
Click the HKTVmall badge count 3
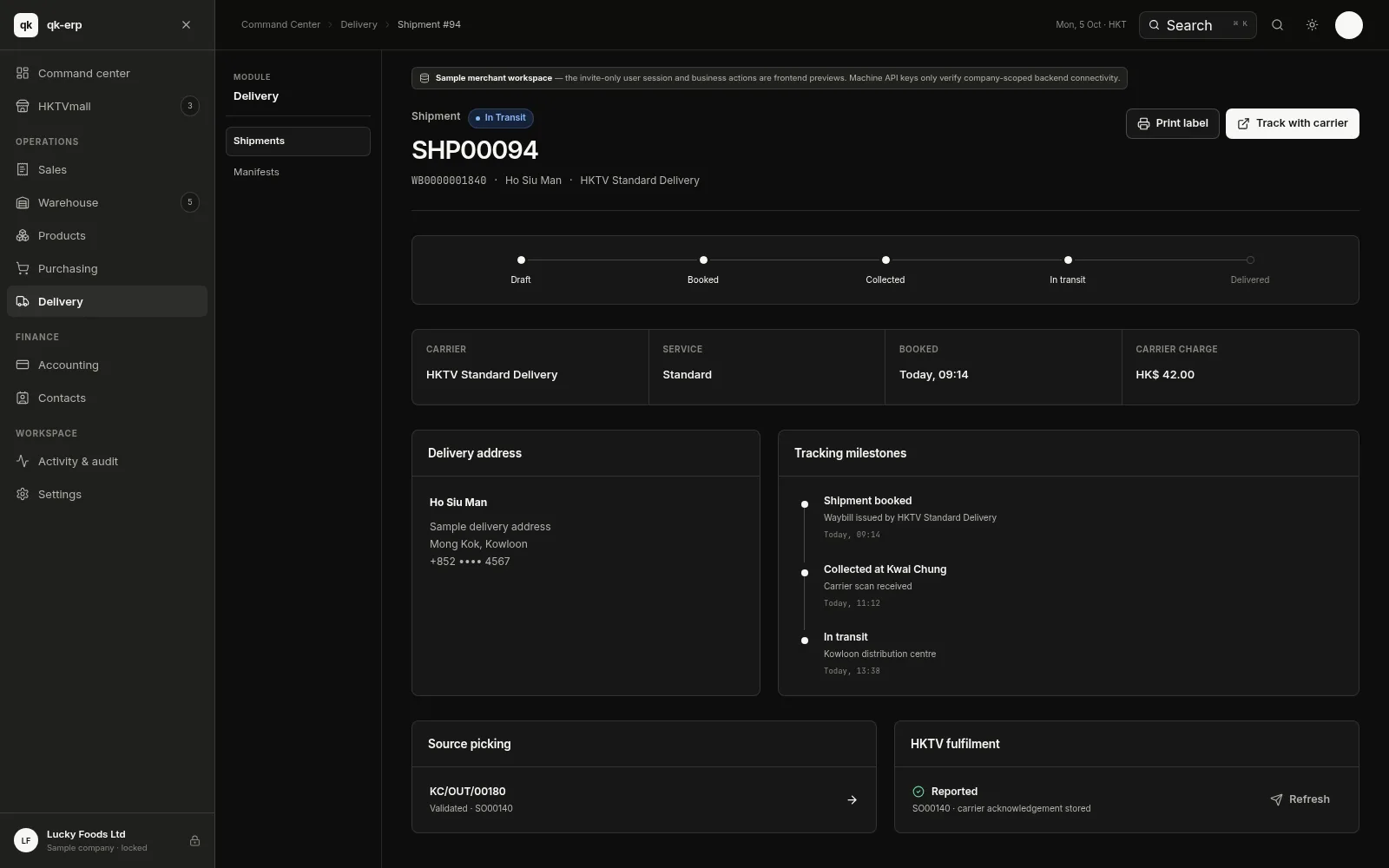coord(190,106)
